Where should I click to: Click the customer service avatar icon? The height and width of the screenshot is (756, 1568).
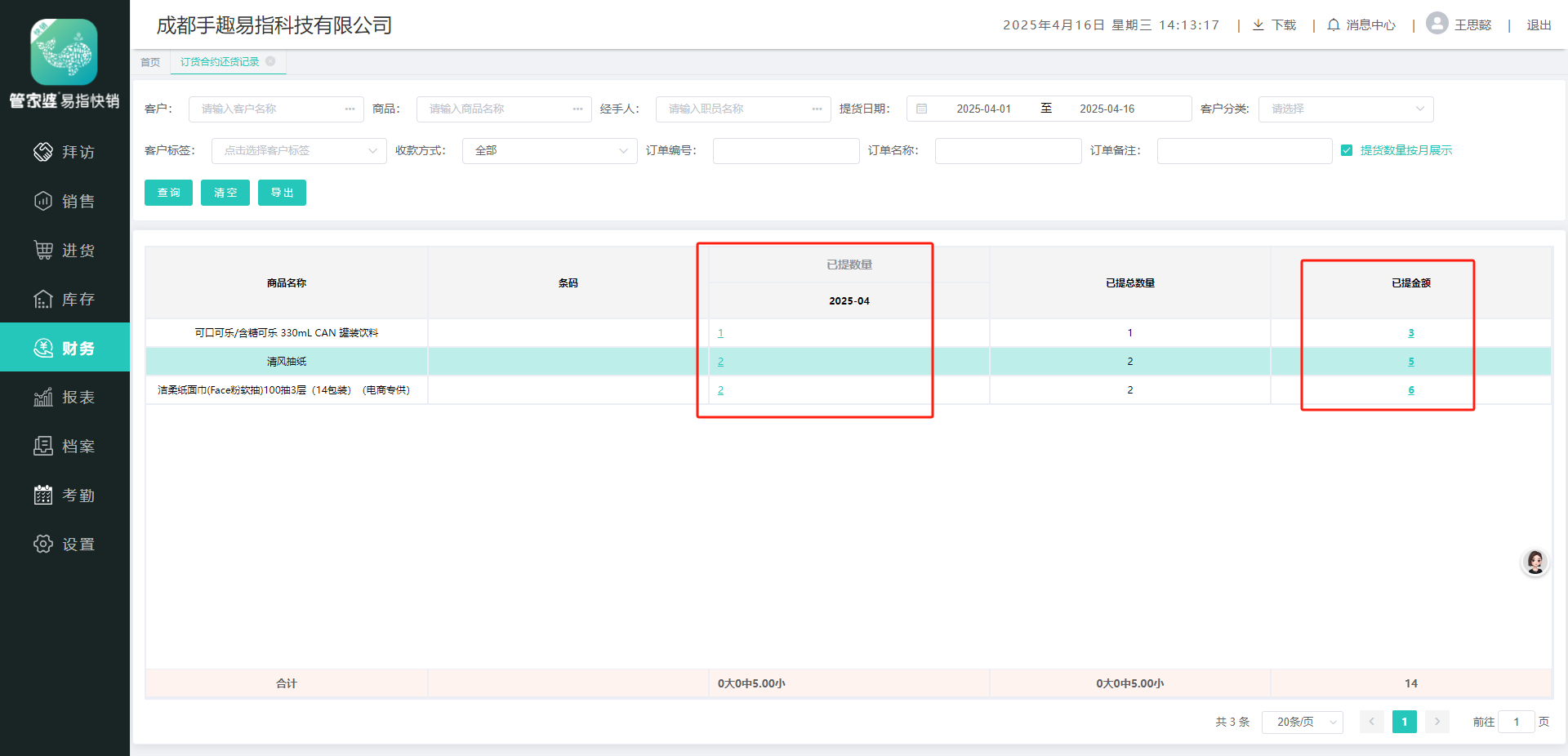coord(1535,562)
